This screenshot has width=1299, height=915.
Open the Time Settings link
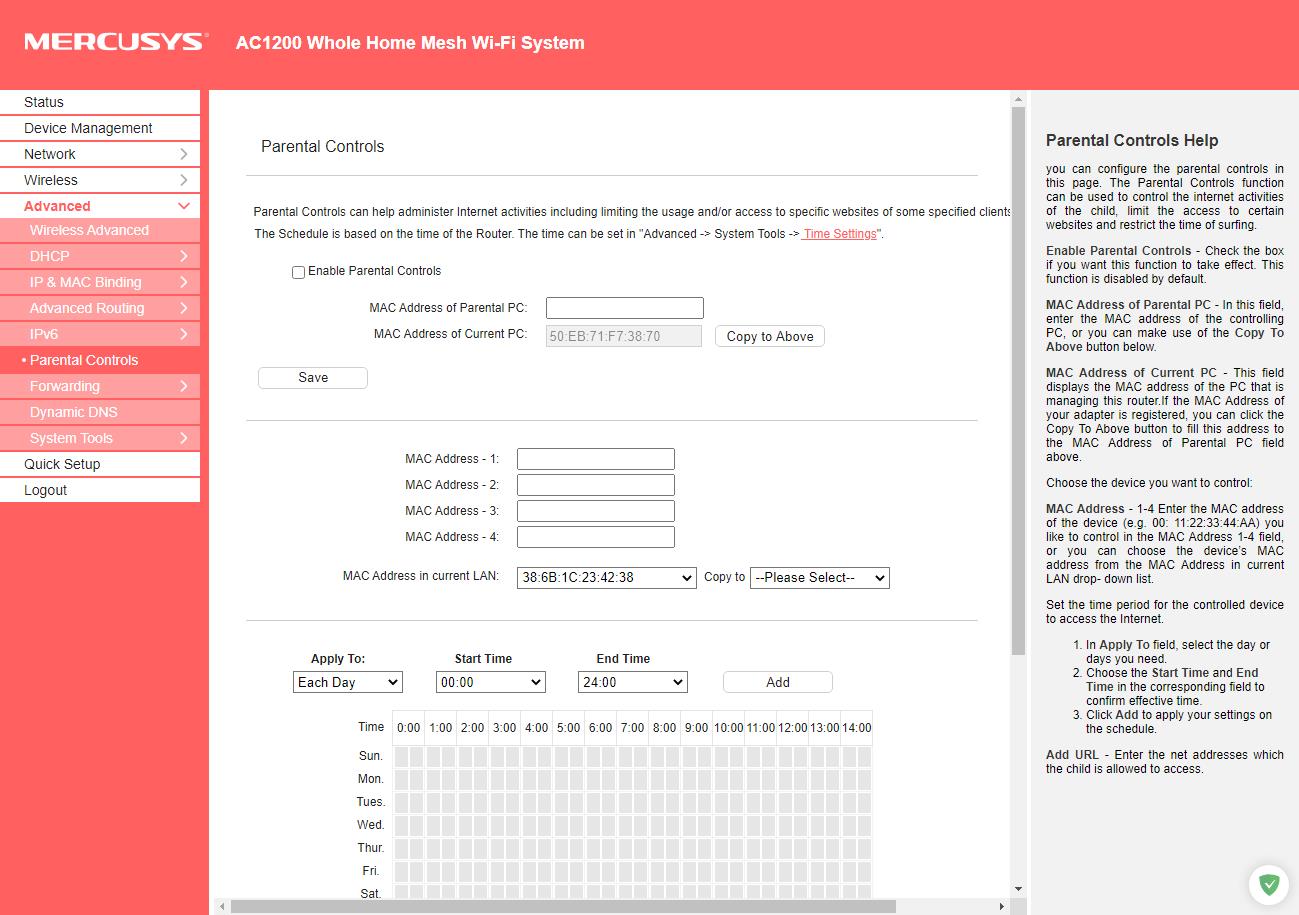[840, 234]
